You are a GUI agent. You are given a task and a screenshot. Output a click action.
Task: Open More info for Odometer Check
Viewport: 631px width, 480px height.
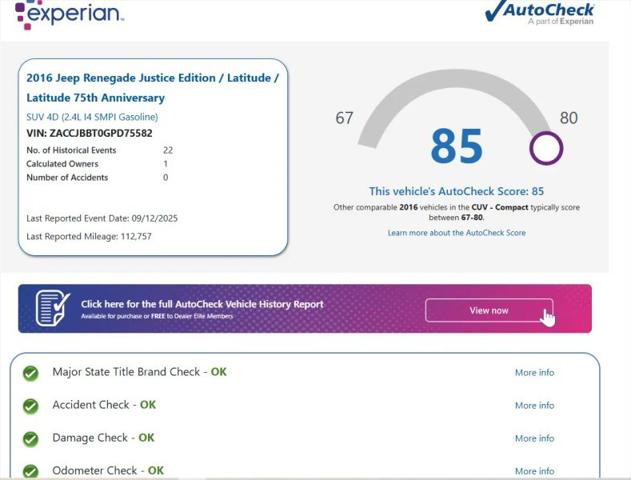[534, 471]
